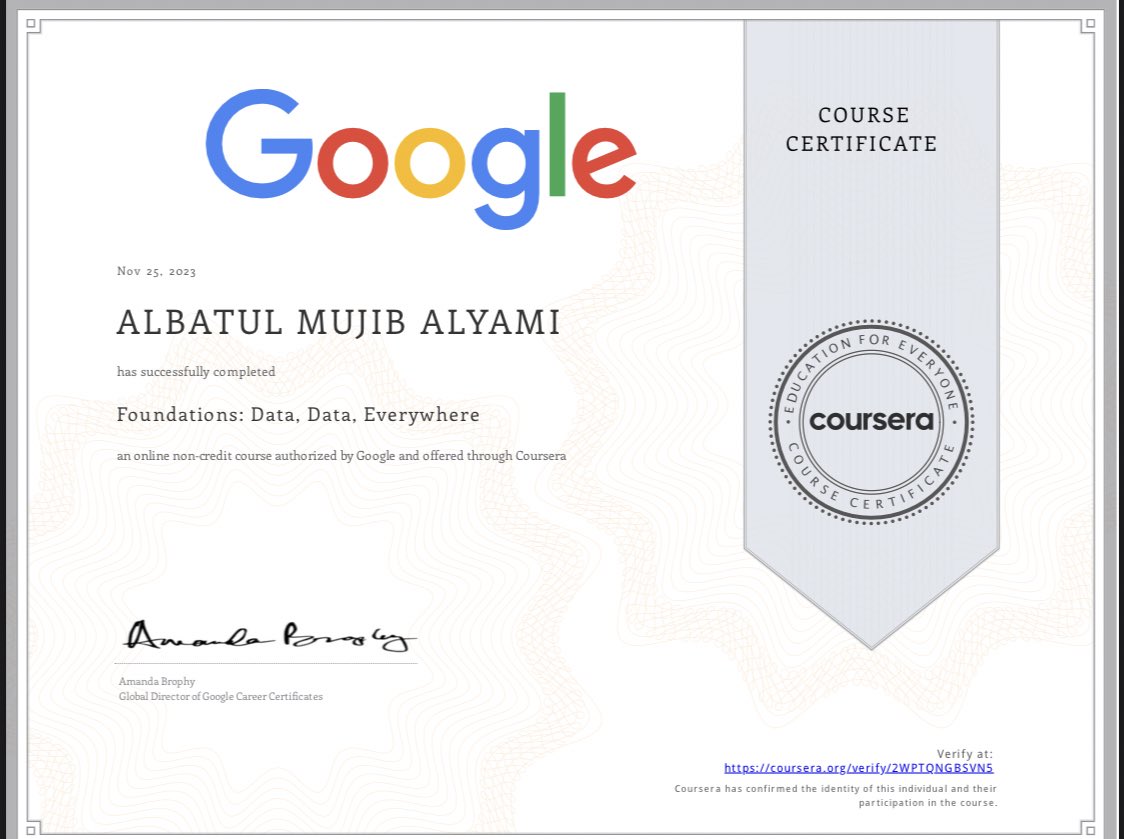
Task: Select the date text Nov 25, 2023
Action: 156,271
